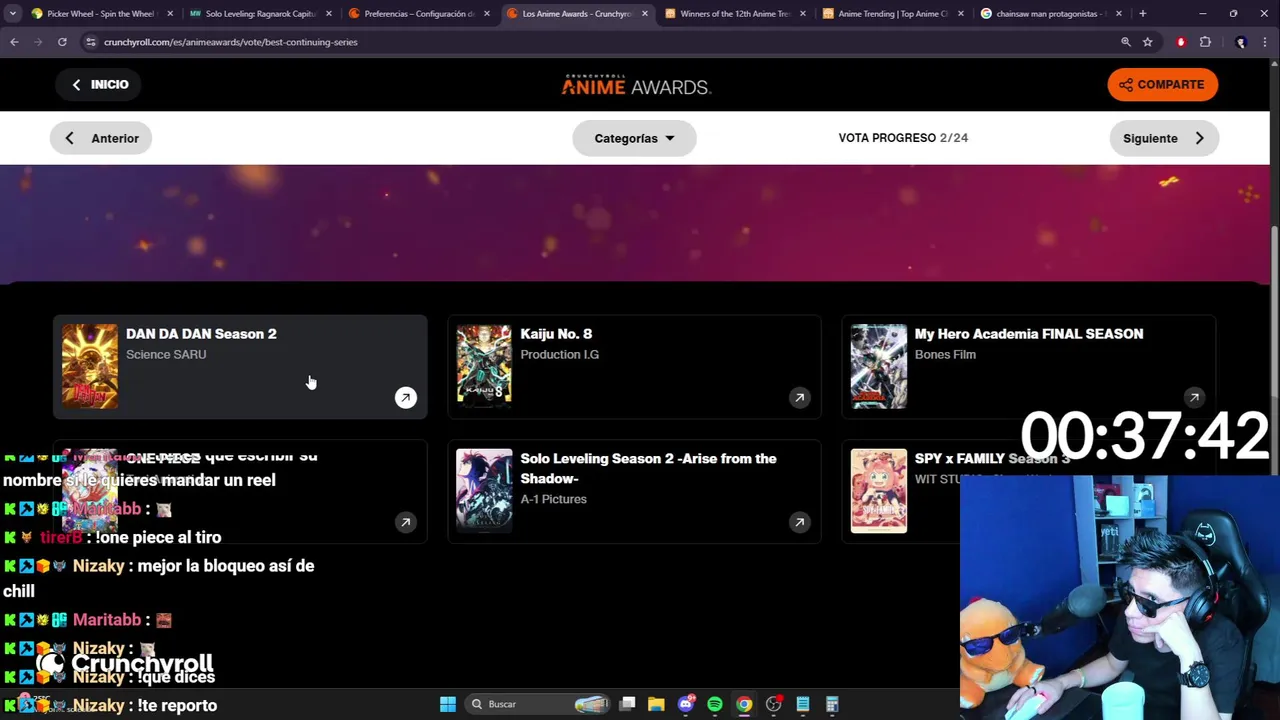Open the zoom magnifier in address bar
This screenshot has width=1280, height=720.
pyautogui.click(x=1126, y=42)
